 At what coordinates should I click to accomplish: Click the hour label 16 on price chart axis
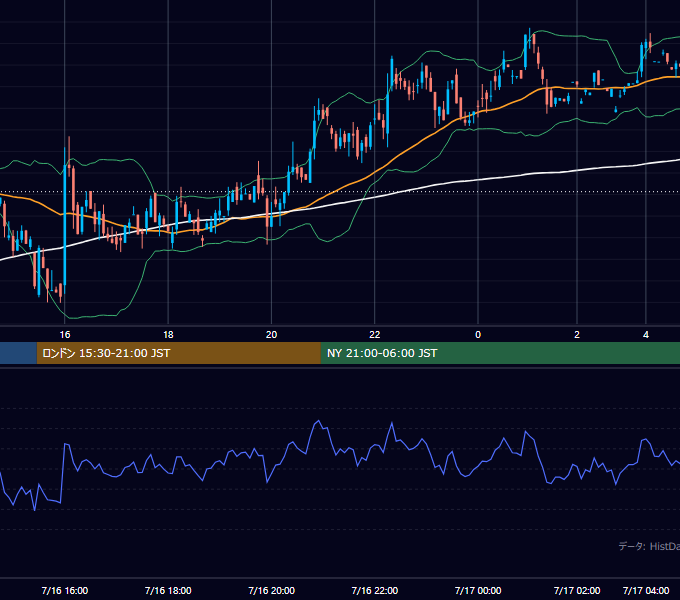(65, 334)
